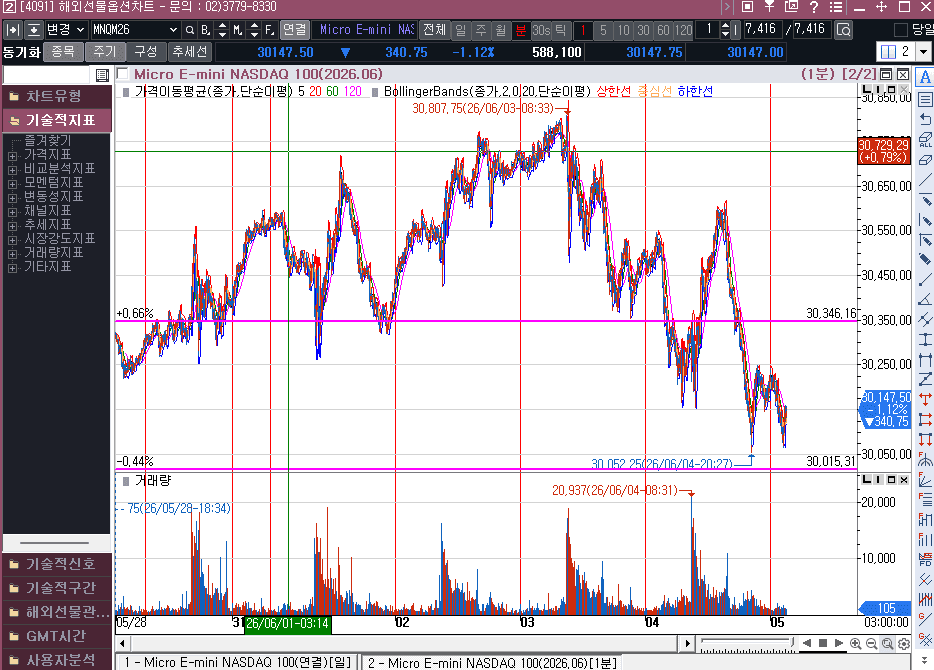Open the GMT시간 panel section
This screenshot has width=934, height=670.
click(57, 636)
